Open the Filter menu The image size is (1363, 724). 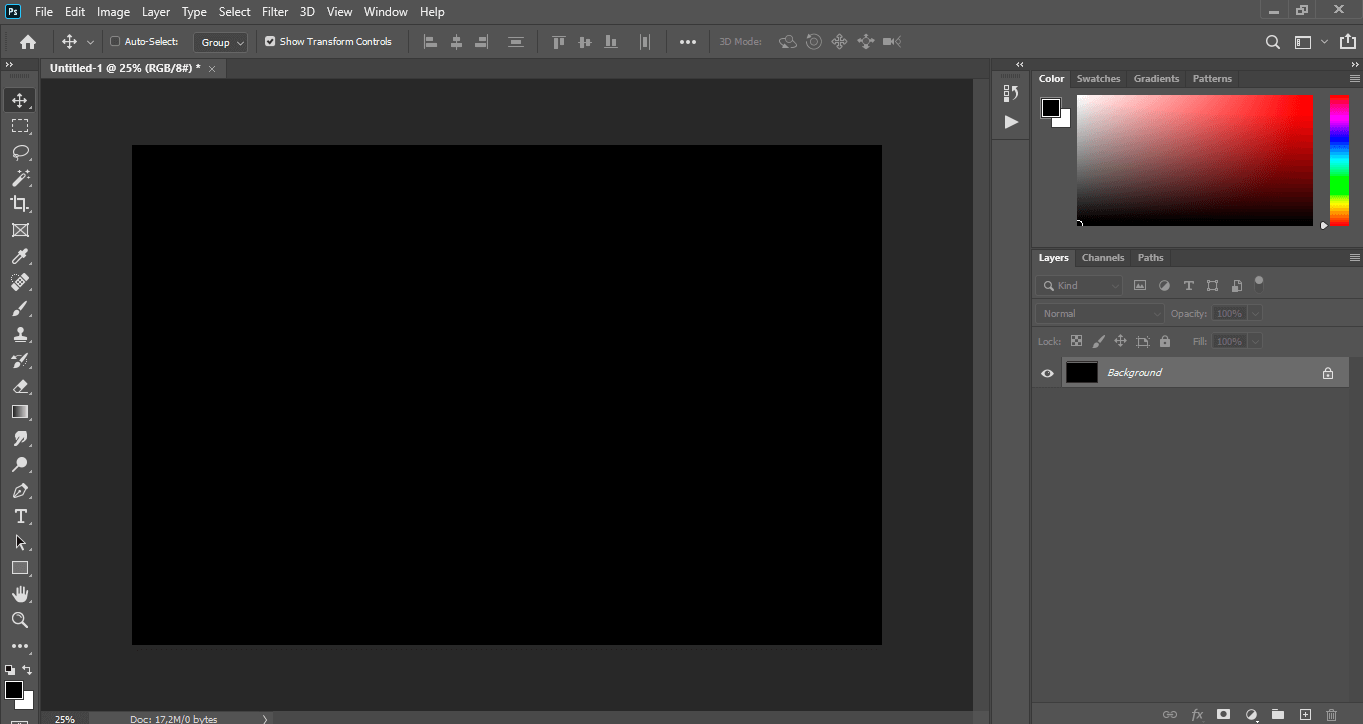[275, 12]
